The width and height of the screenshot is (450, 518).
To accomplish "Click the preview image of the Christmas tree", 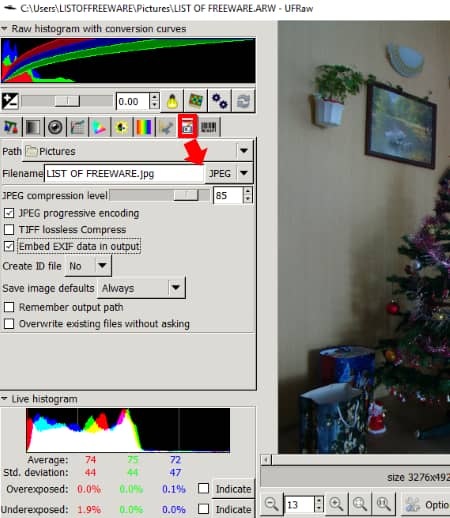I will pyautogui.click(x=364, y=237).
